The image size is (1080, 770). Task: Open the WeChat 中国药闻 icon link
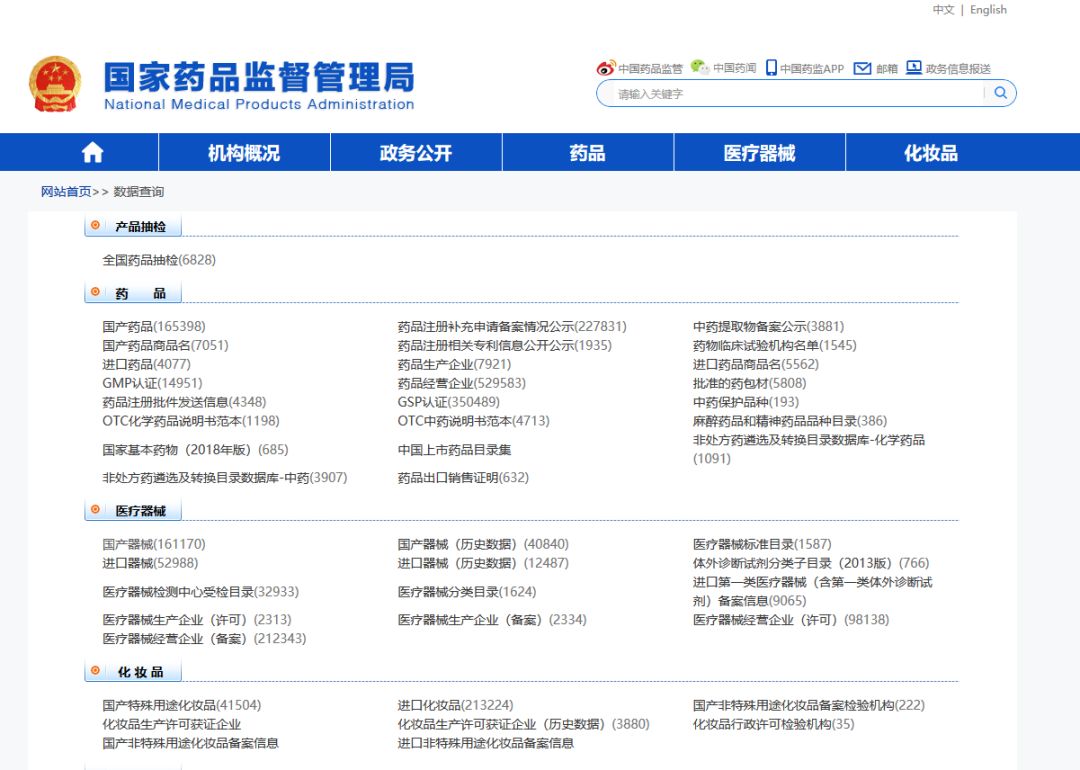pyautogui.click(x=700, y=67)
